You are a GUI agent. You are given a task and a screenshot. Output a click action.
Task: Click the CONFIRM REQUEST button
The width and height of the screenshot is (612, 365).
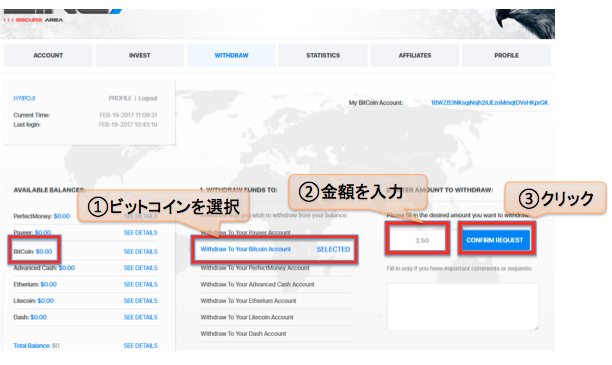coord(495,240)
